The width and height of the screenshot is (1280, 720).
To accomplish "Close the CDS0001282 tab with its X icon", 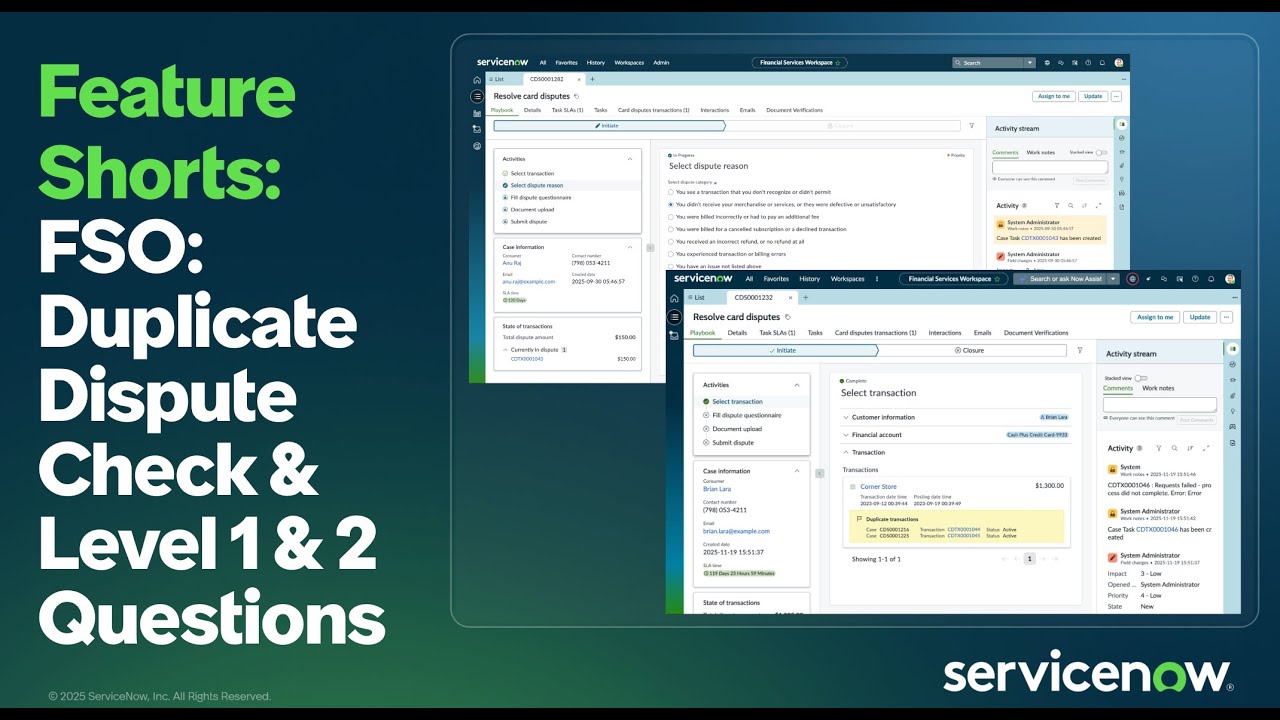I will coord(578,79).
